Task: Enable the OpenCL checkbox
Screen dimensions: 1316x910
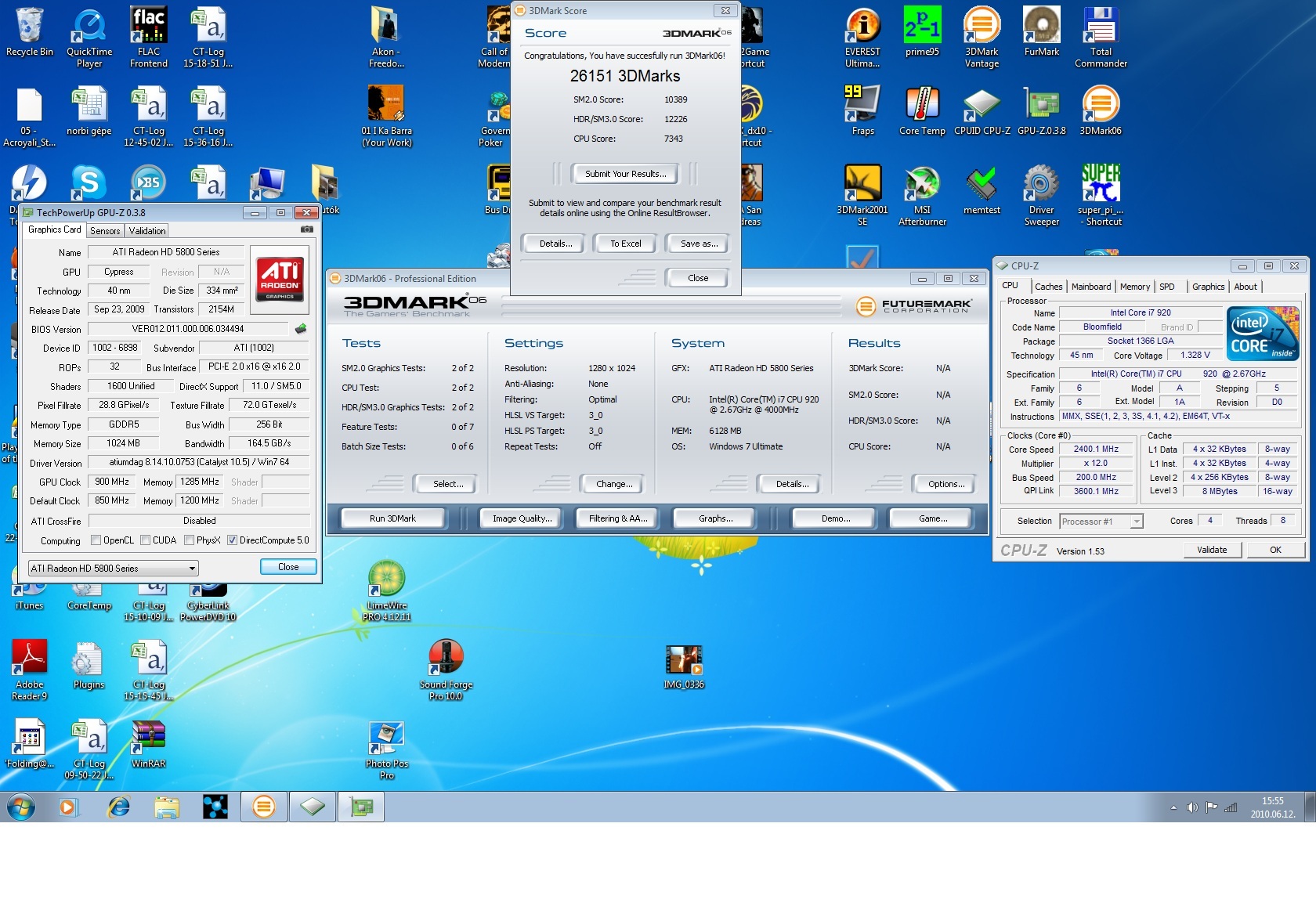Action: (96, 540)
